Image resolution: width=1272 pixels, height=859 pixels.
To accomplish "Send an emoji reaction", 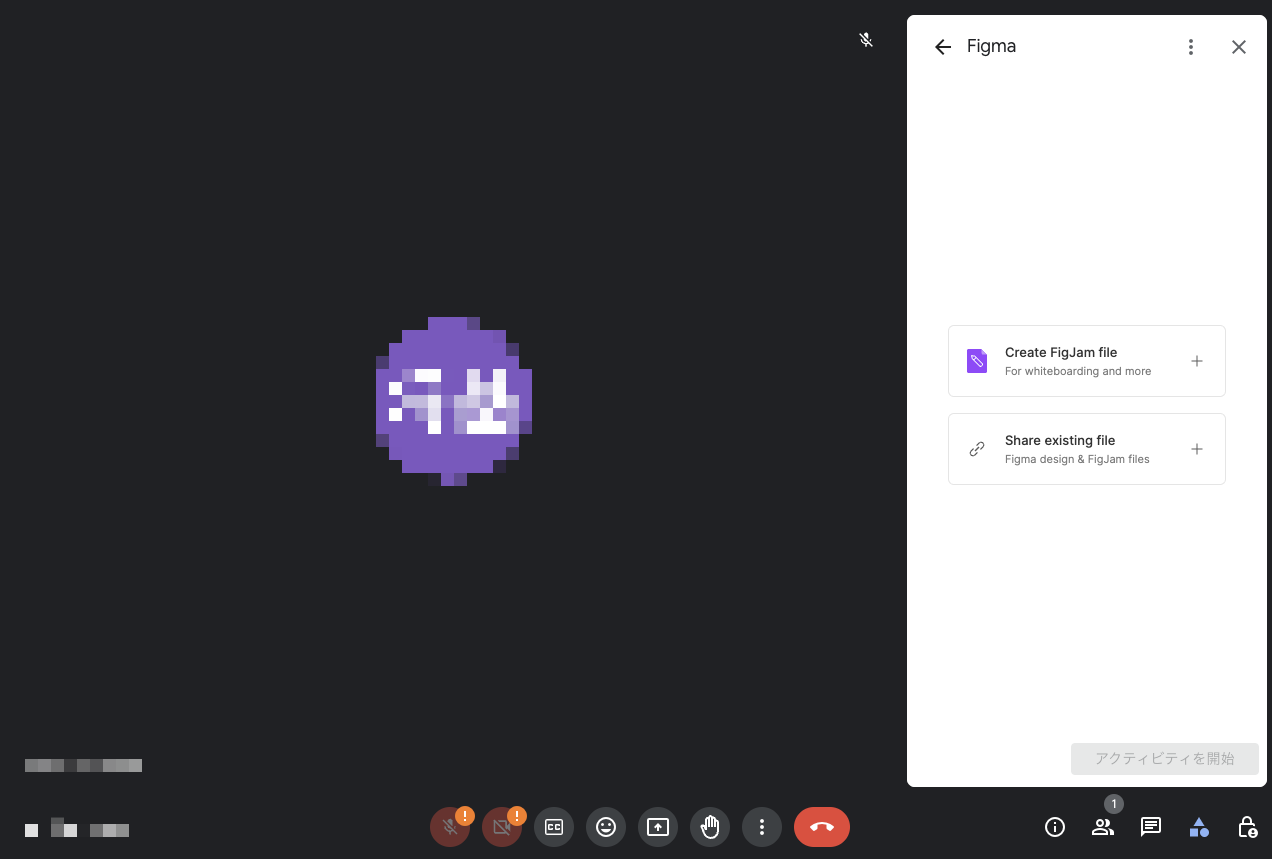I will (x=606, y=827).
